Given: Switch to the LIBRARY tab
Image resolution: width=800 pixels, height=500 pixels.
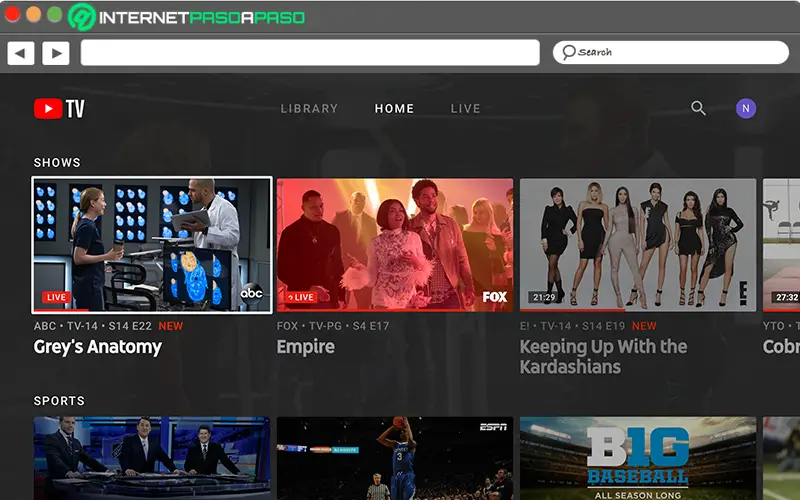Looking at the screenshot, I should [x=309, y=109].
